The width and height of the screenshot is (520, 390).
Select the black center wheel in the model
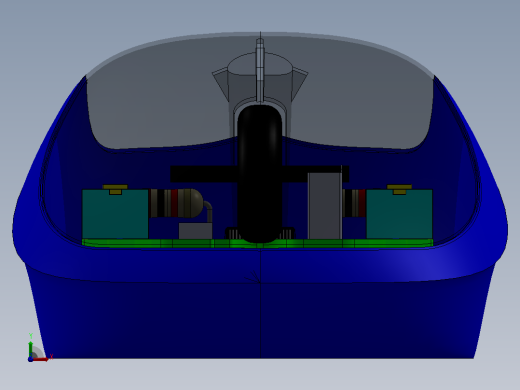click(x=260, y=173)
